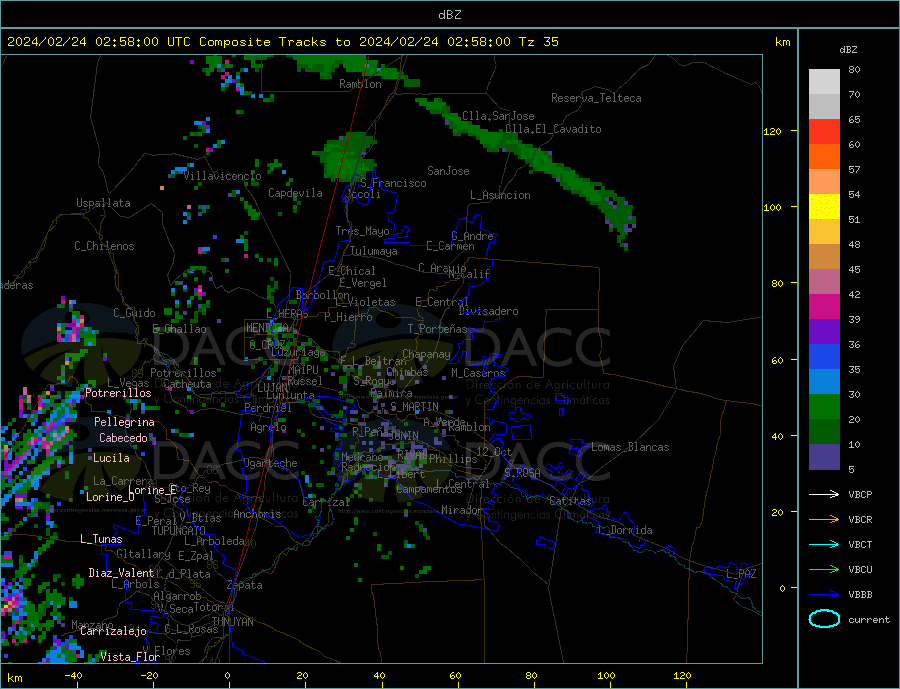Click the Cabecedo station label

pyautogui.click(x=123, y=438)
